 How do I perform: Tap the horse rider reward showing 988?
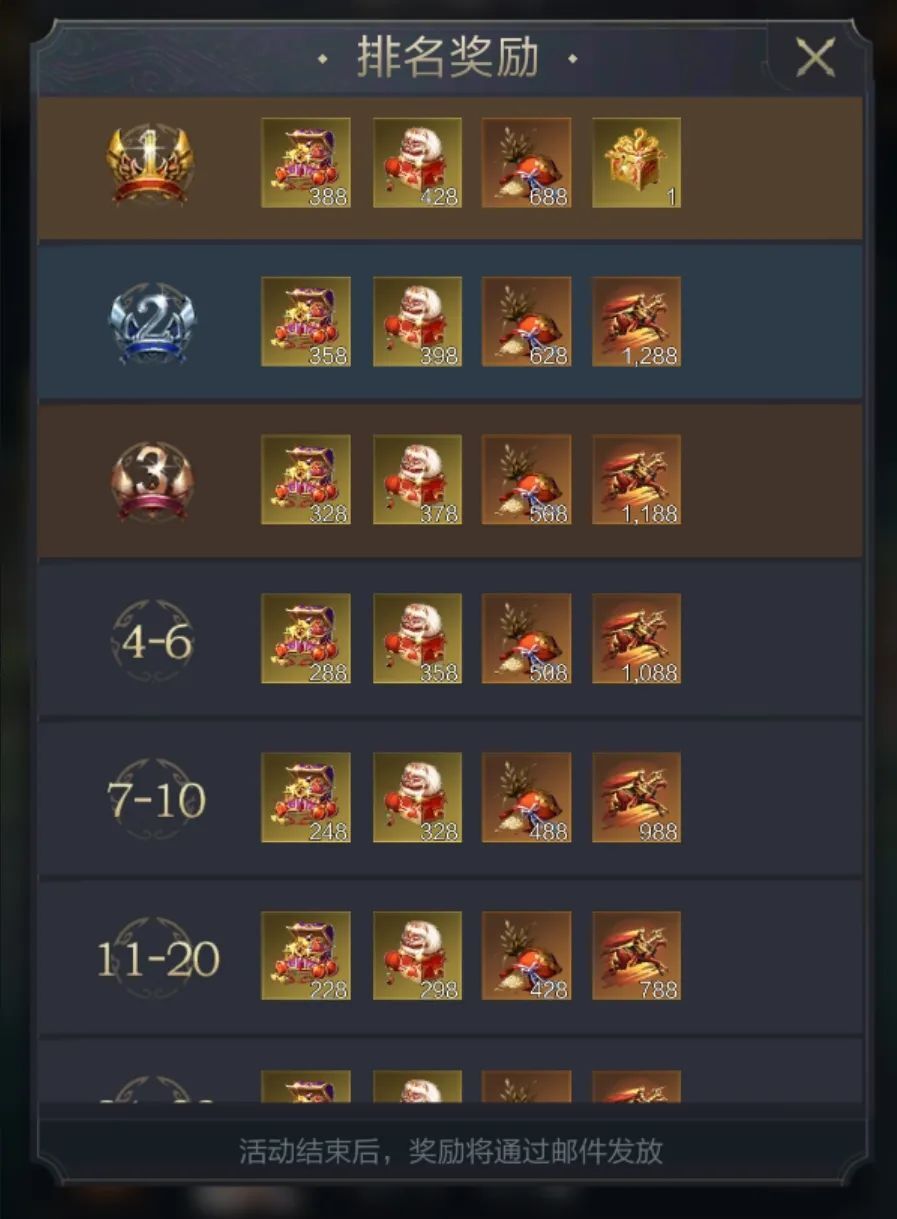pyautogui.click(x=636, y=797)
